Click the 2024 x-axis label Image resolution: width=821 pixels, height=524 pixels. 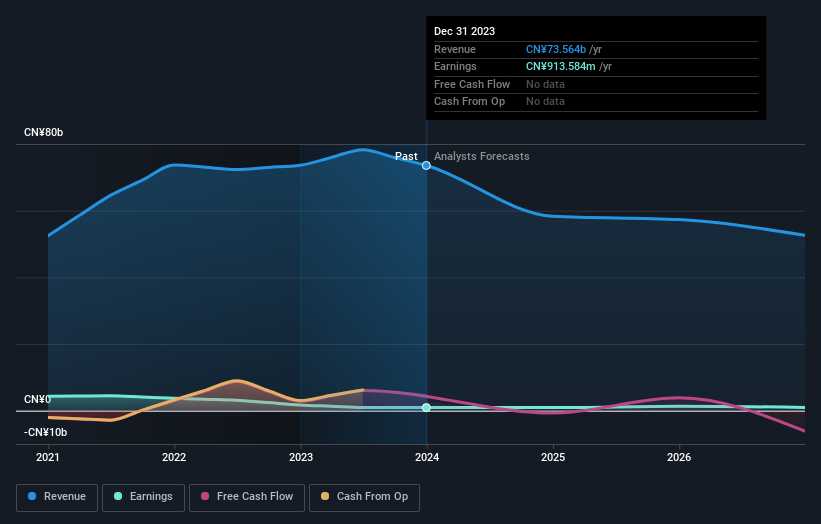(x=427, y=457)
